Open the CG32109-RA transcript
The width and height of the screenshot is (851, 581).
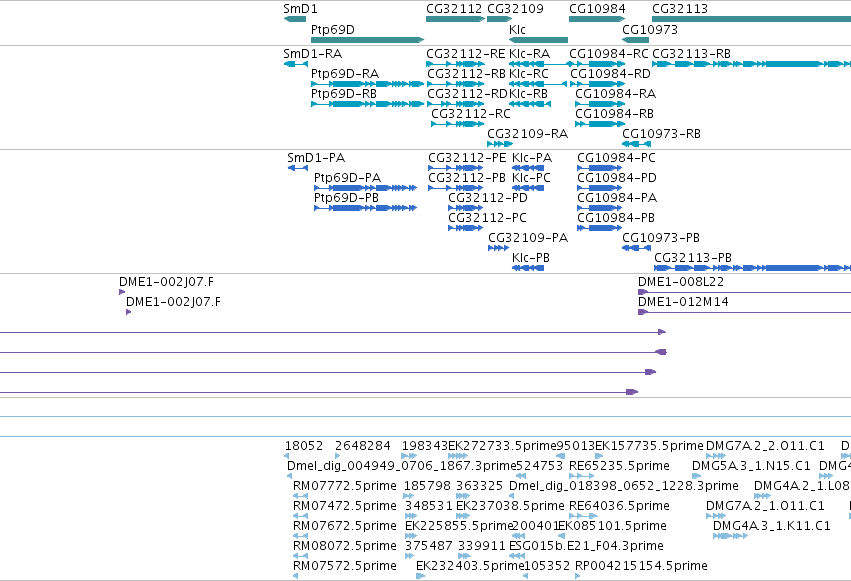[x=500, y=144]
